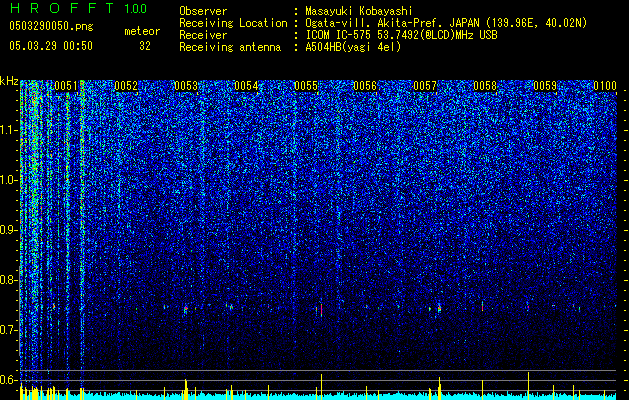The width and height of the screenshot is (629, 400).
Task: Click the kHz axis unit label
Action: (9, 81)
